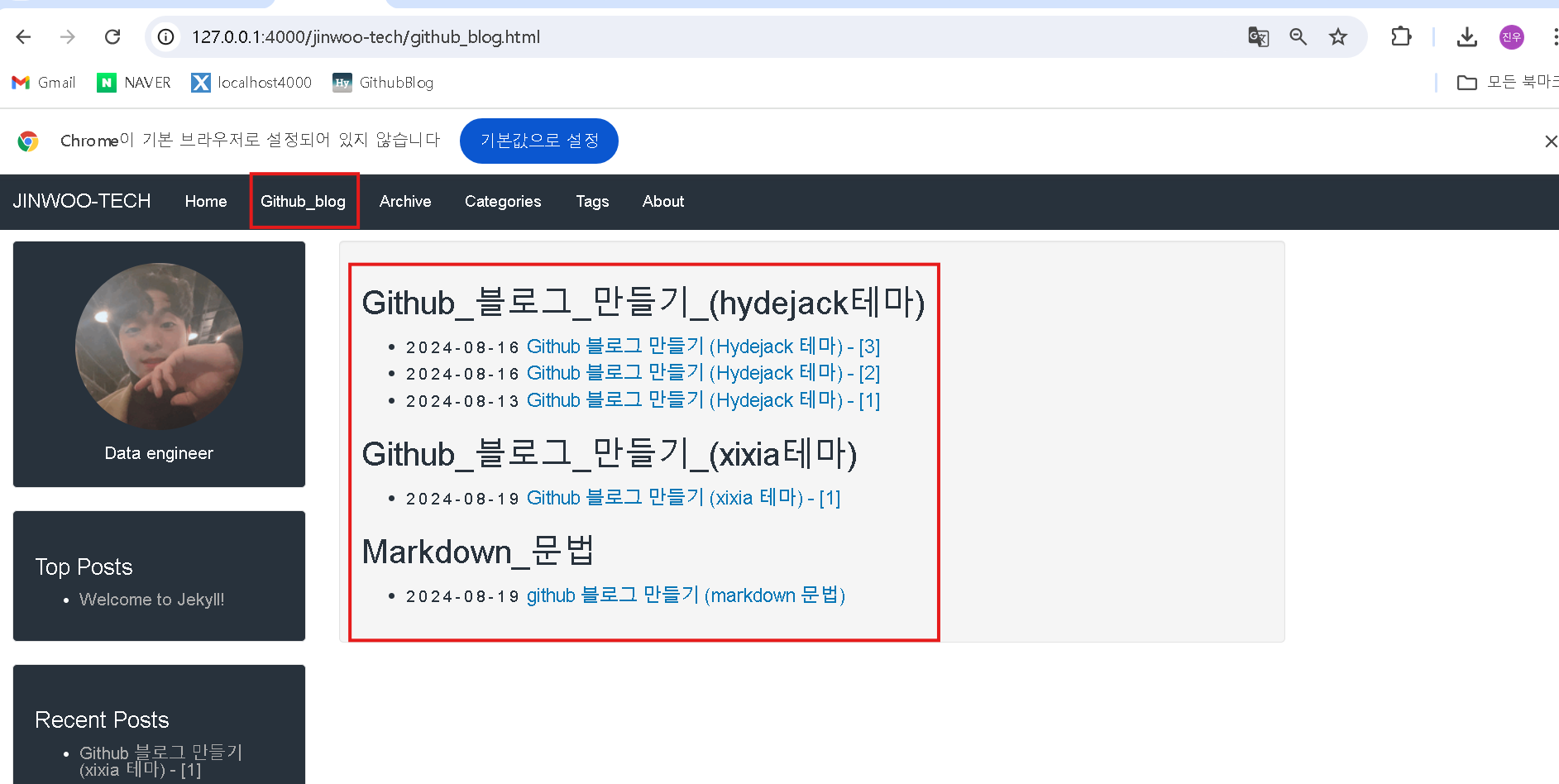Click the 기본값으로 설정 button
This screenshot has width=1559, height=784.
(x=539, y=141)
